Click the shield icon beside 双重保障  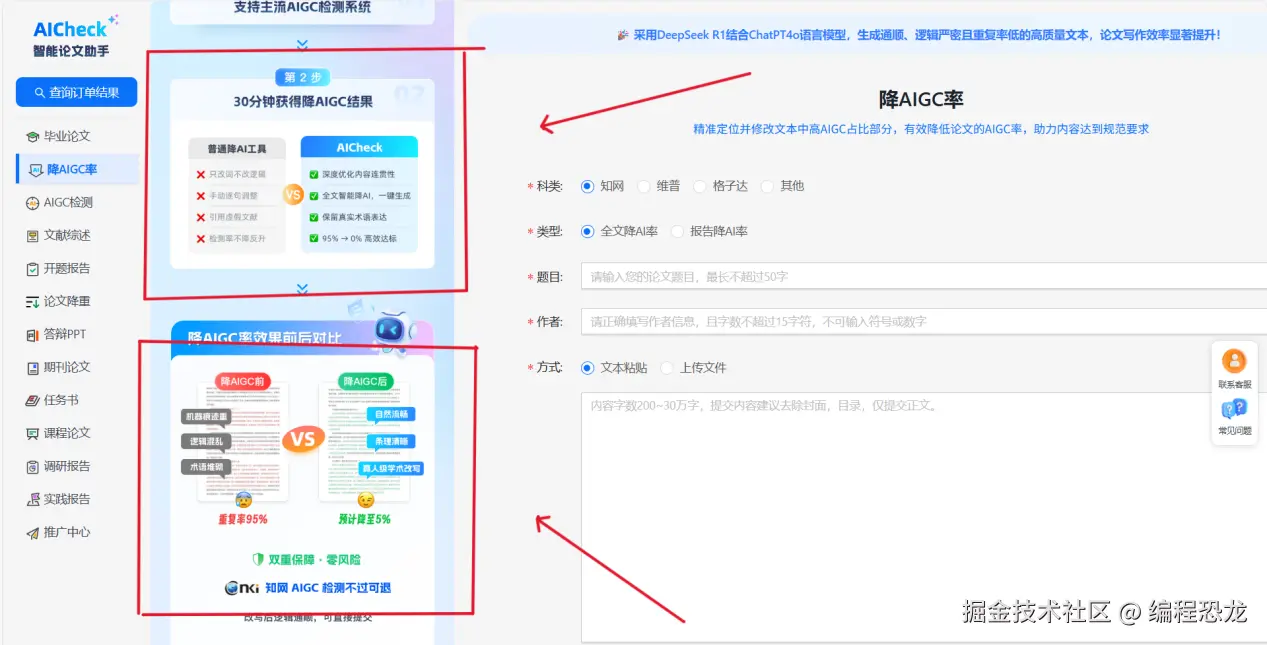pyautogui.click(x=258, y=560)
